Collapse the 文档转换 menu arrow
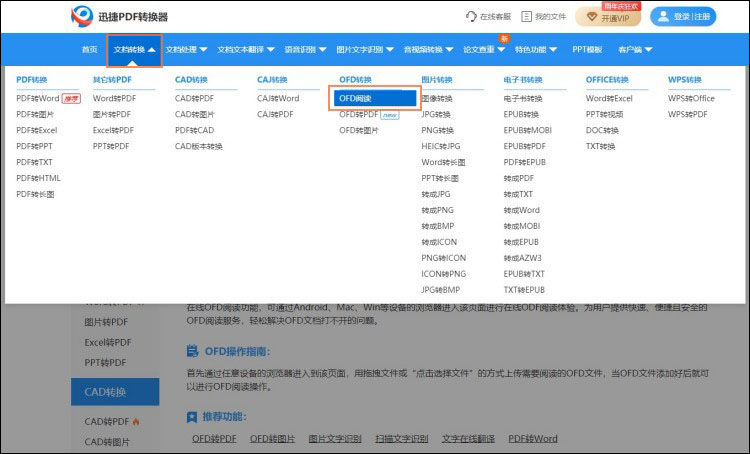The image size is (750, 454). pyautogui.click(x=152, y=49)
